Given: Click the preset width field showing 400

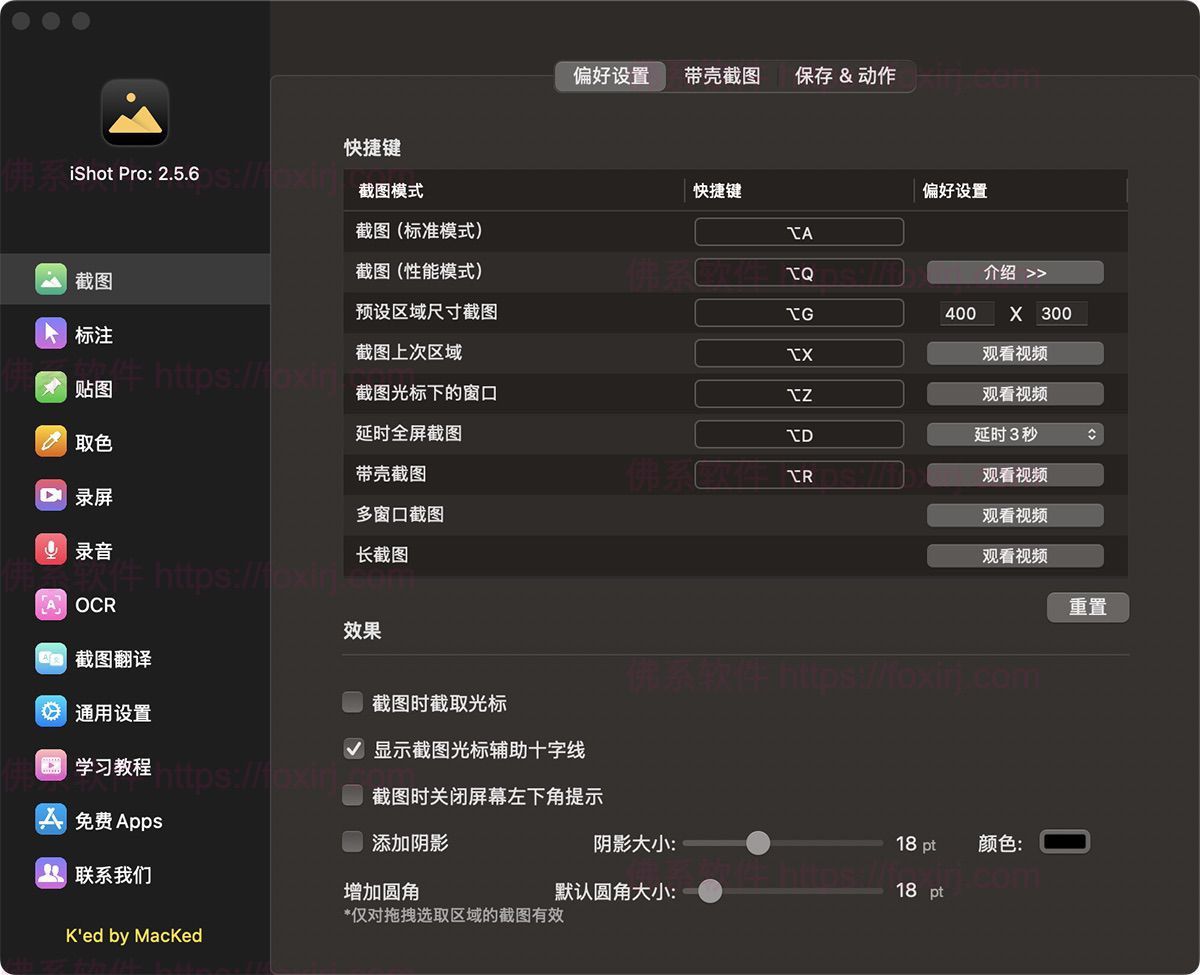Looking at the screenshot, I should tap(966, 313).
